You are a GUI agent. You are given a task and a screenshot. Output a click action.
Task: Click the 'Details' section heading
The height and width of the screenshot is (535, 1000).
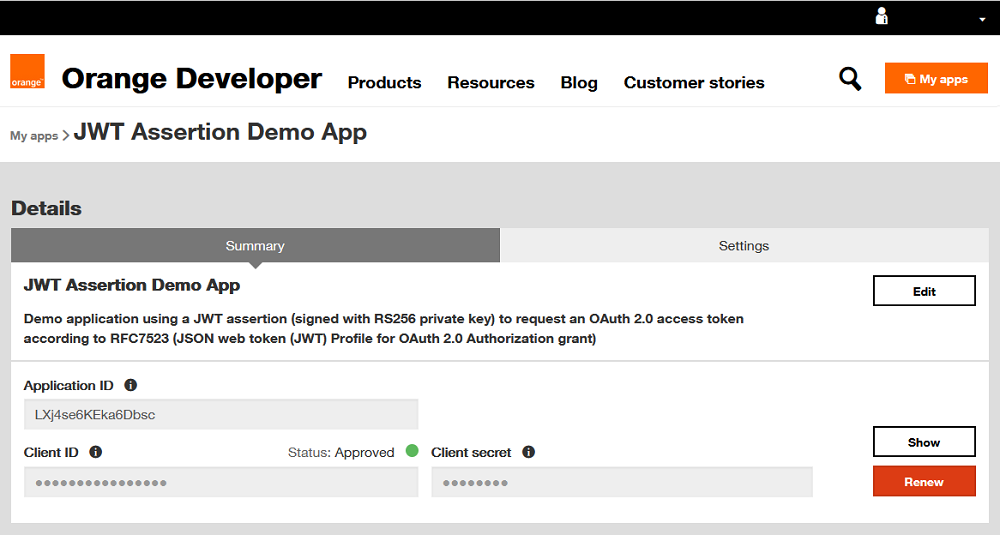(47, 209)
